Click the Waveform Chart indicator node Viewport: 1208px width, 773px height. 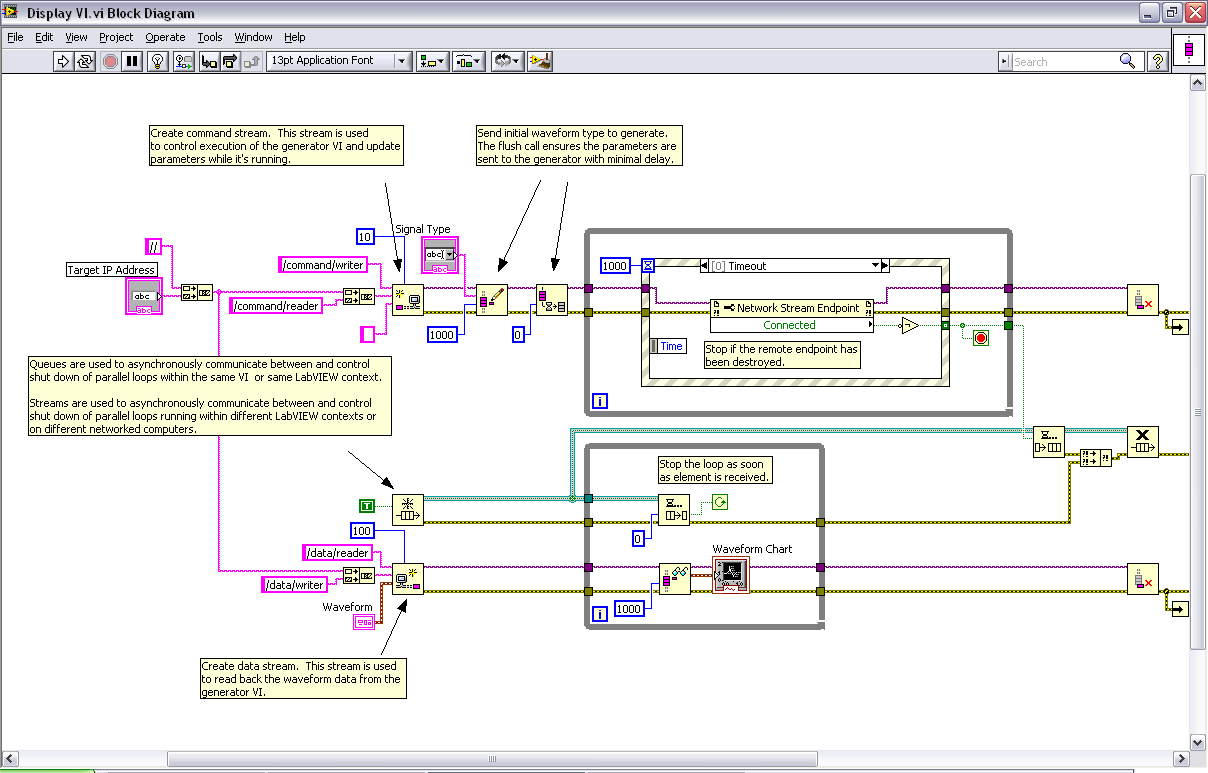pyautogui.click(x=730, y=575)
